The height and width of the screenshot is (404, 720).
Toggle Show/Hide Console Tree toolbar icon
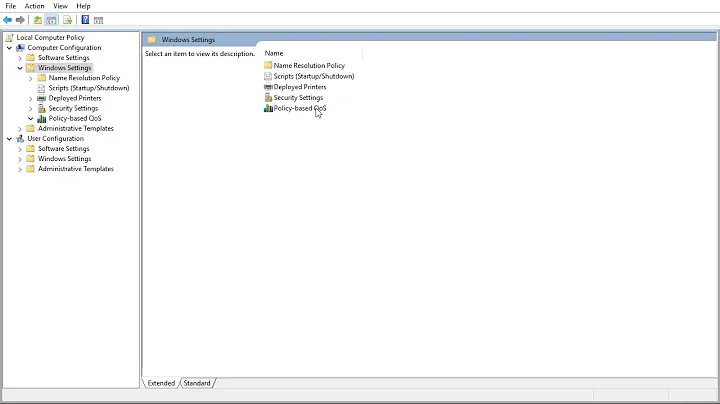click(51, 20)
